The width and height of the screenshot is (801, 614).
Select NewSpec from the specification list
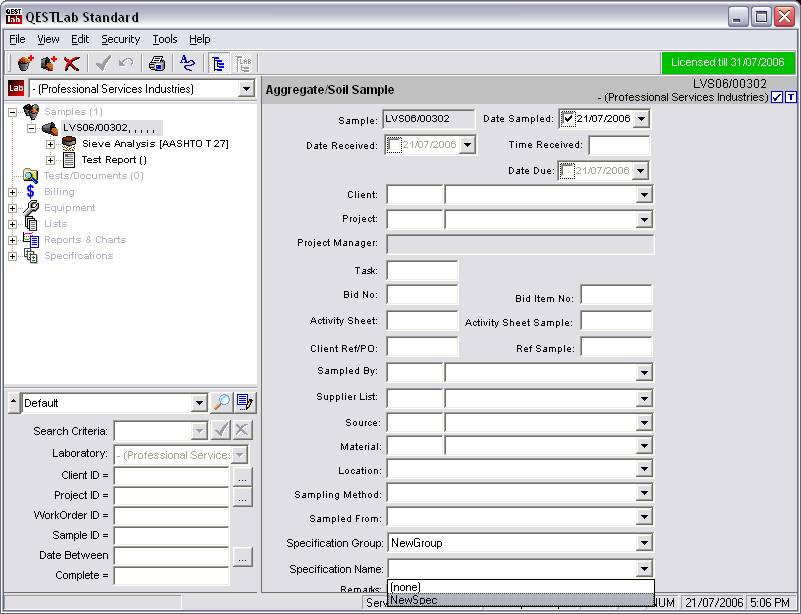pos(414,600)
